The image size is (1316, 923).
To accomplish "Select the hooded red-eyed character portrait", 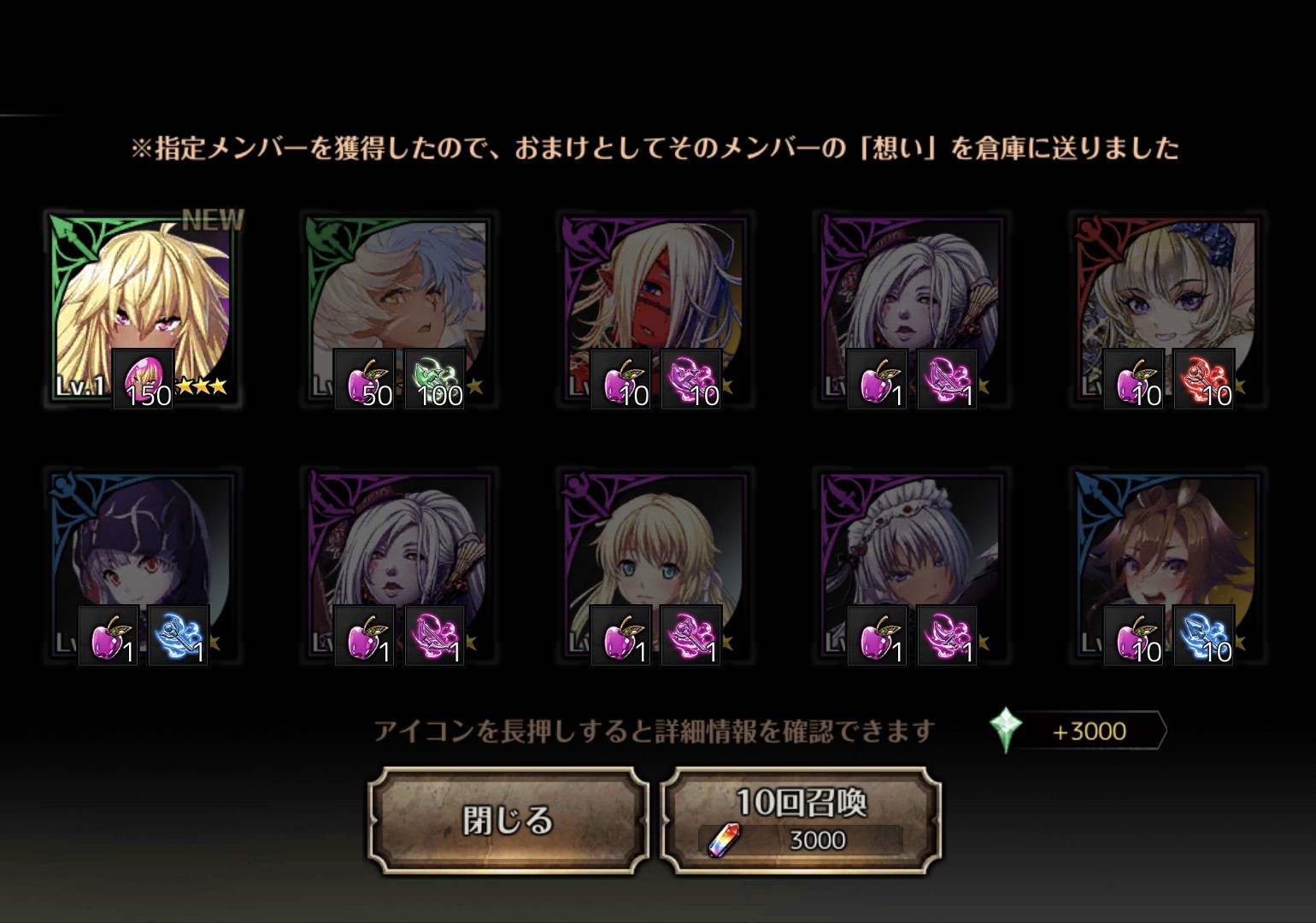I will 142,563.
